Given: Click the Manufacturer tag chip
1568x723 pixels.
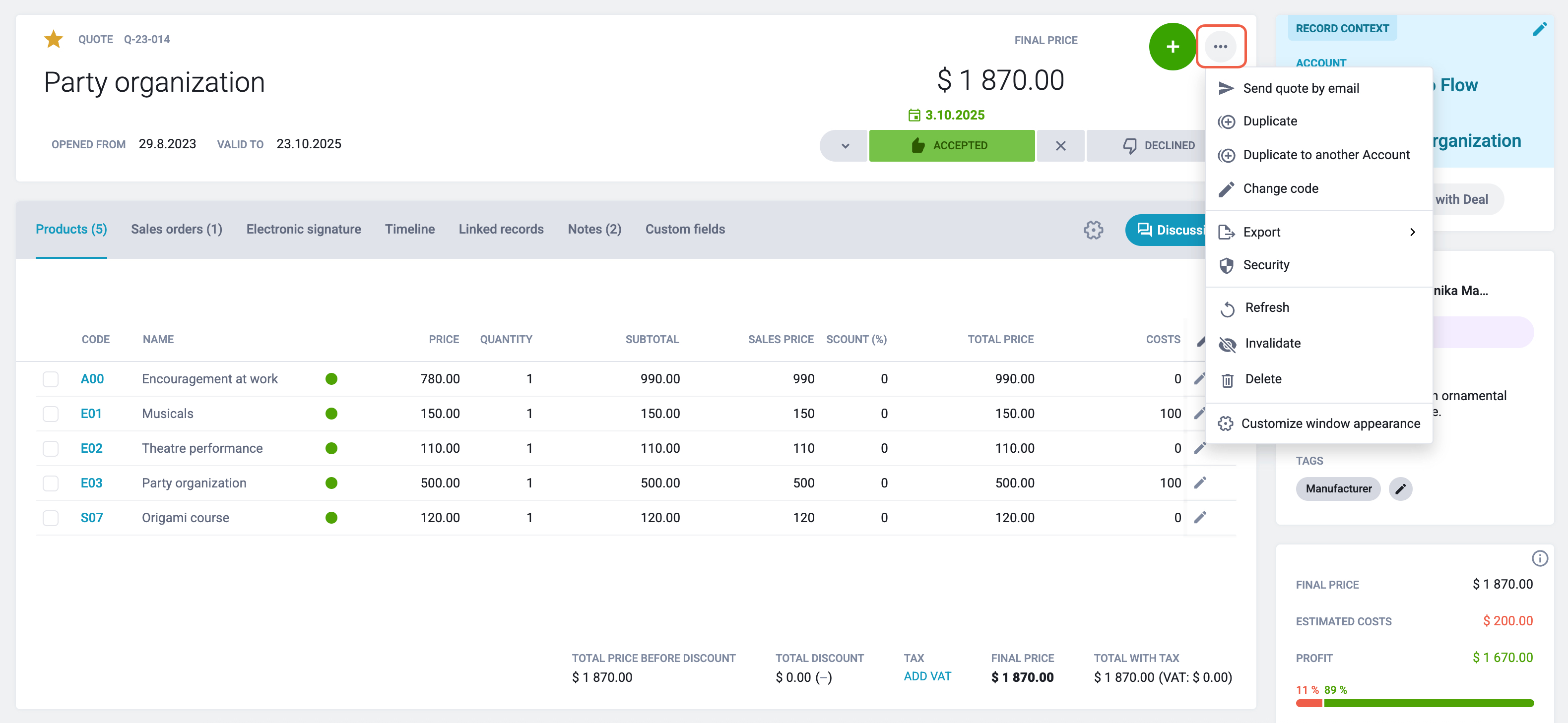Looking at the screenshot, I should [x=1338, y=489].
